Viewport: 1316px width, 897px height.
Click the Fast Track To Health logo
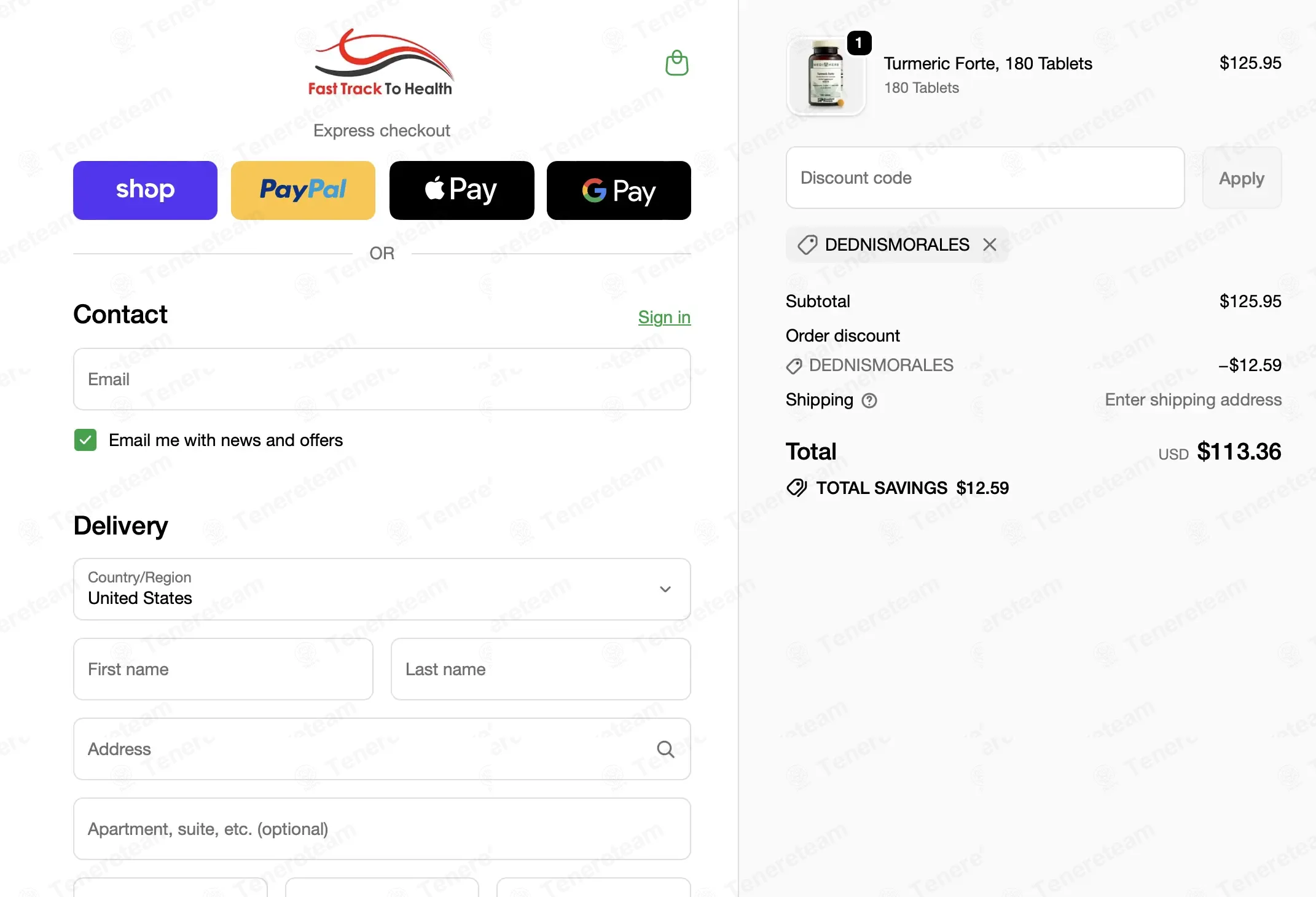[x=381, y=63]
